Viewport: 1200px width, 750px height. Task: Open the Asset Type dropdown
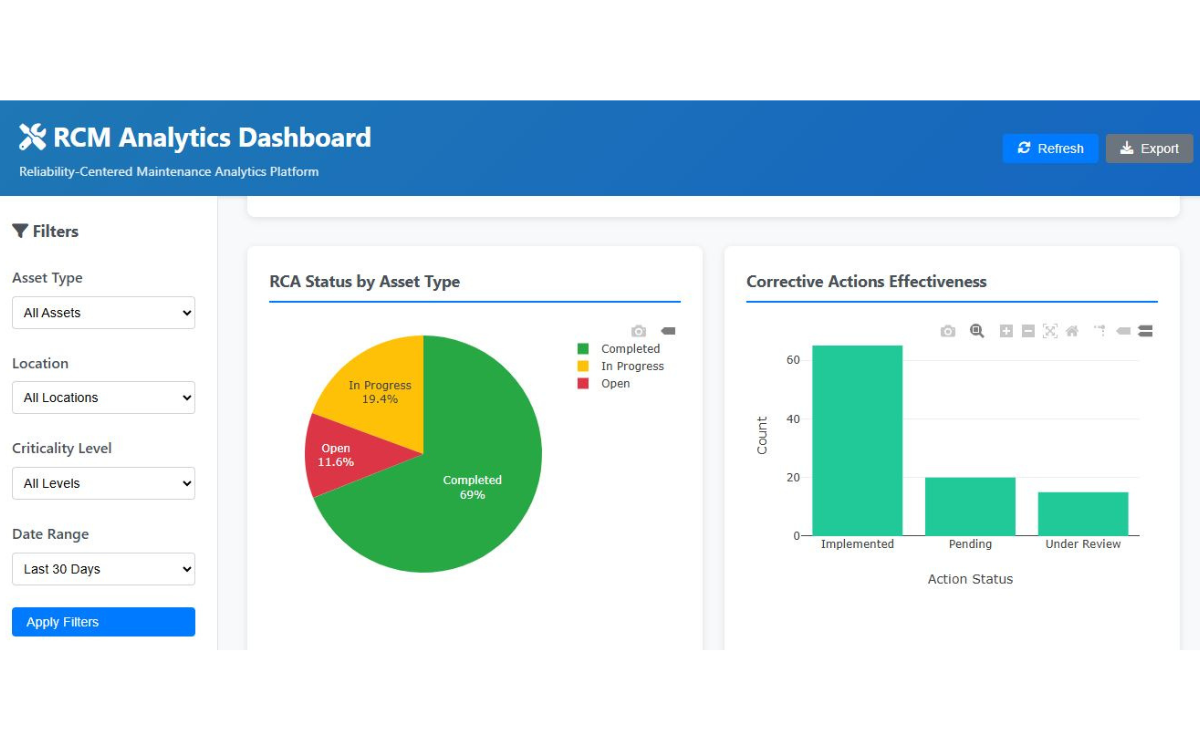pyautogui.click(x=103, y=312)
